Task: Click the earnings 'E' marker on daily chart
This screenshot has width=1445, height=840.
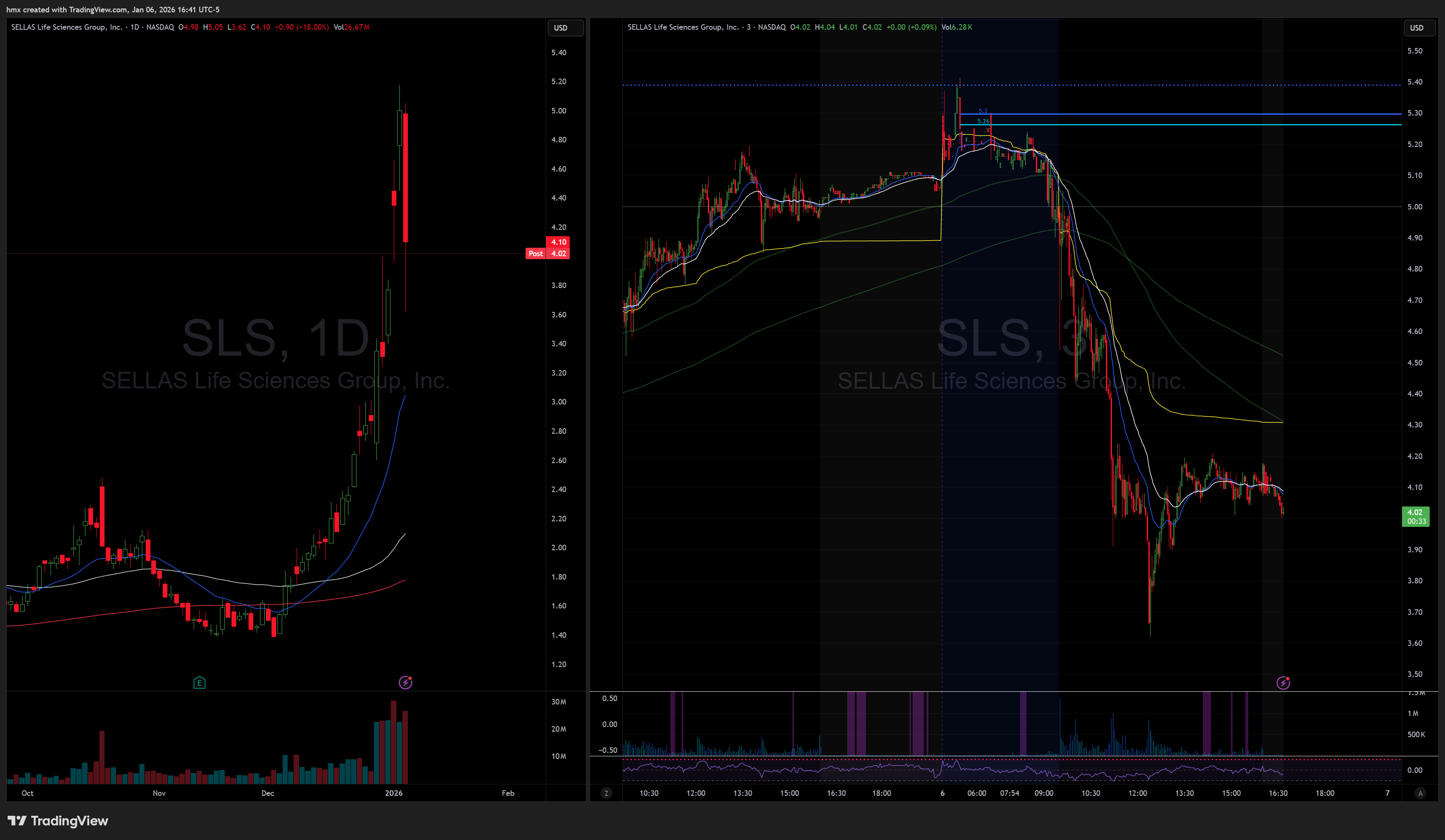Action: click(199, 682)
